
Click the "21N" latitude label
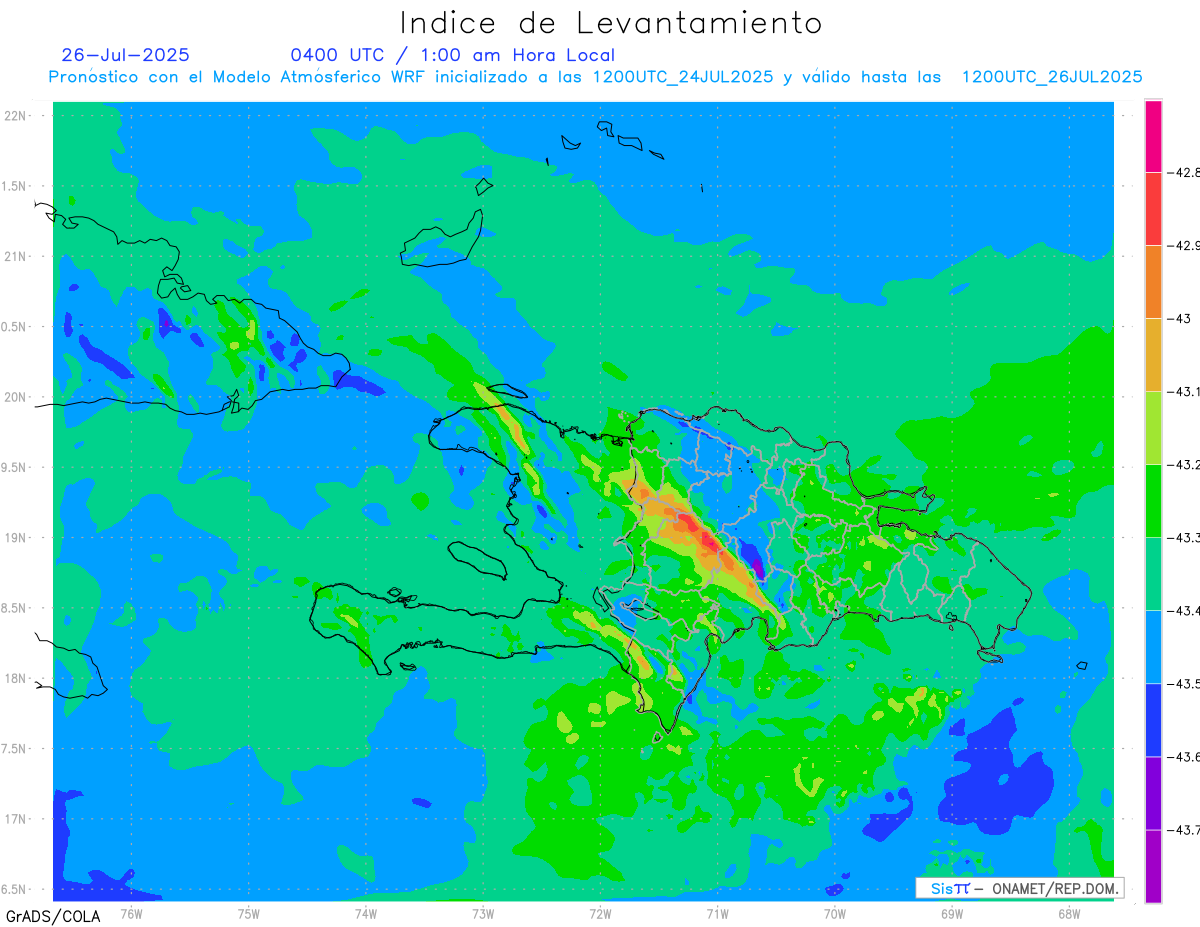16,256
